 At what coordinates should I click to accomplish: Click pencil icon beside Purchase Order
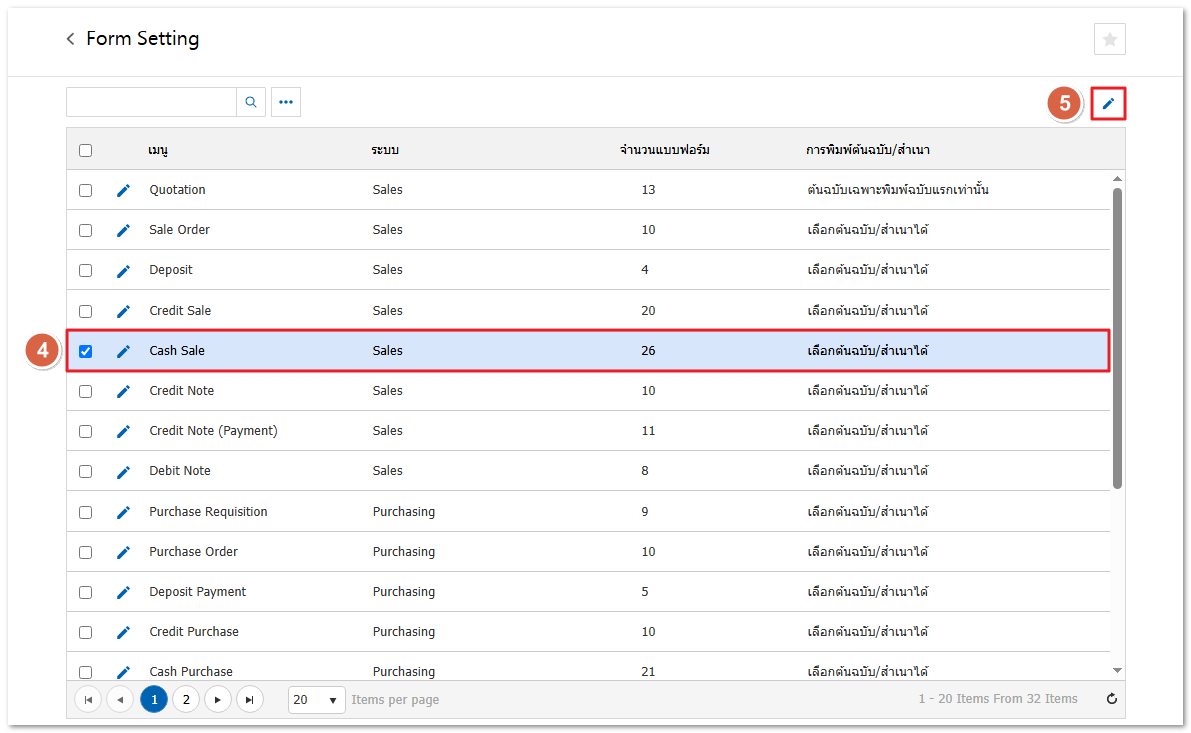tap(123, 552)
